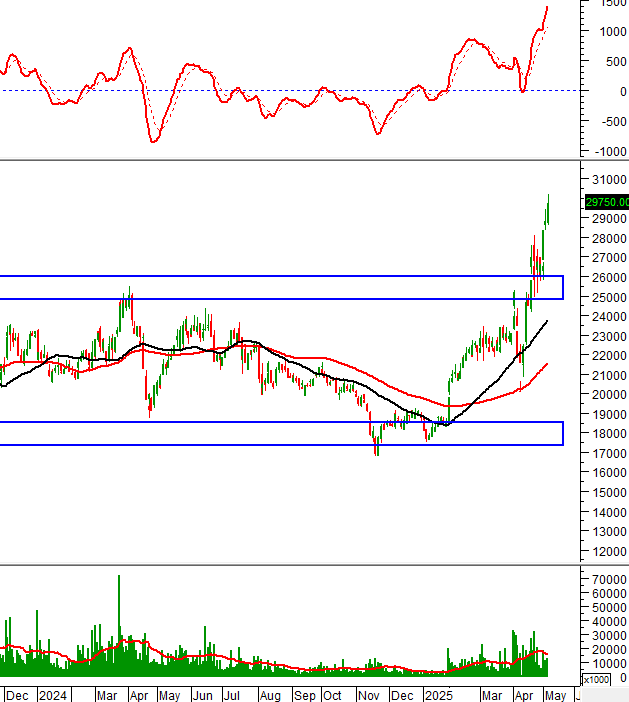Click the 2025 year marker on time axis
Viewport: 629px width, 702px height.
[x=439, y=695]
